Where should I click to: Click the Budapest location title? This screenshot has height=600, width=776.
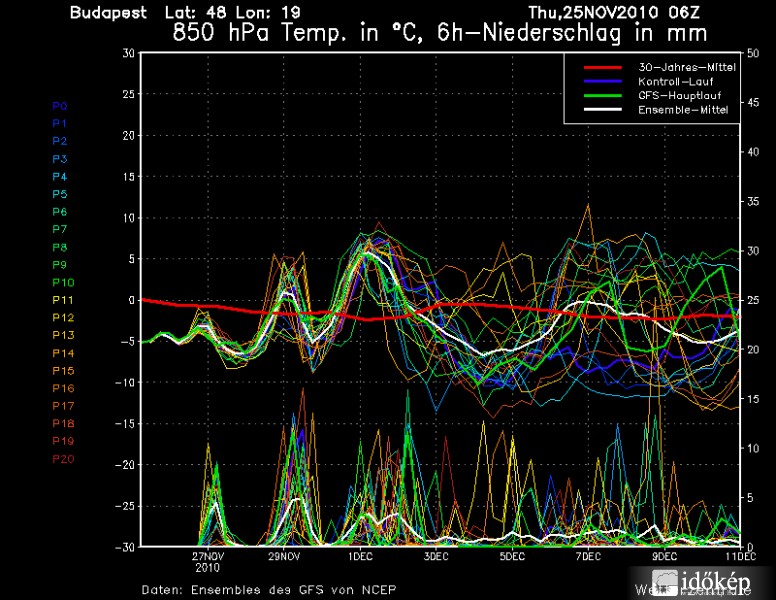[x=108, y=12]
